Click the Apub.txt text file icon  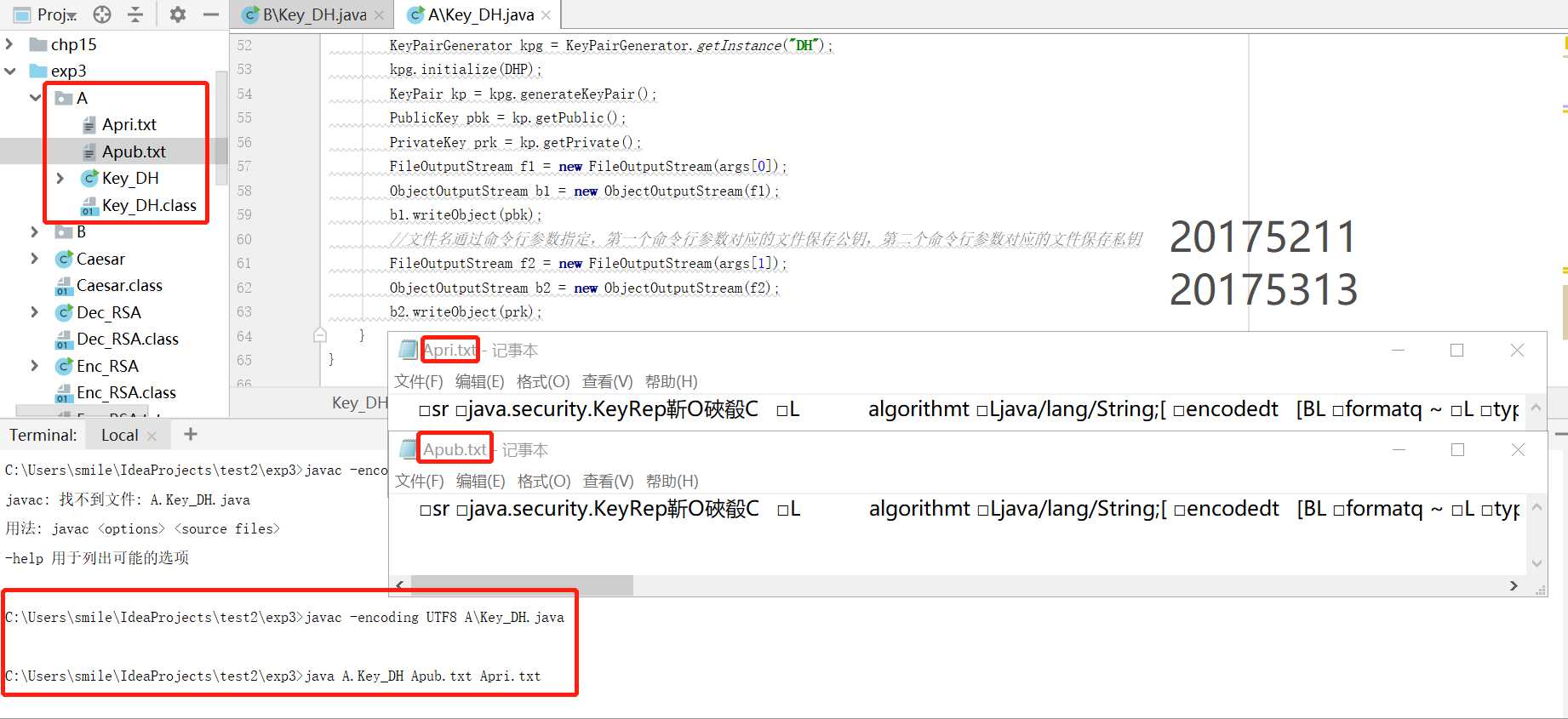coord(89,152)
